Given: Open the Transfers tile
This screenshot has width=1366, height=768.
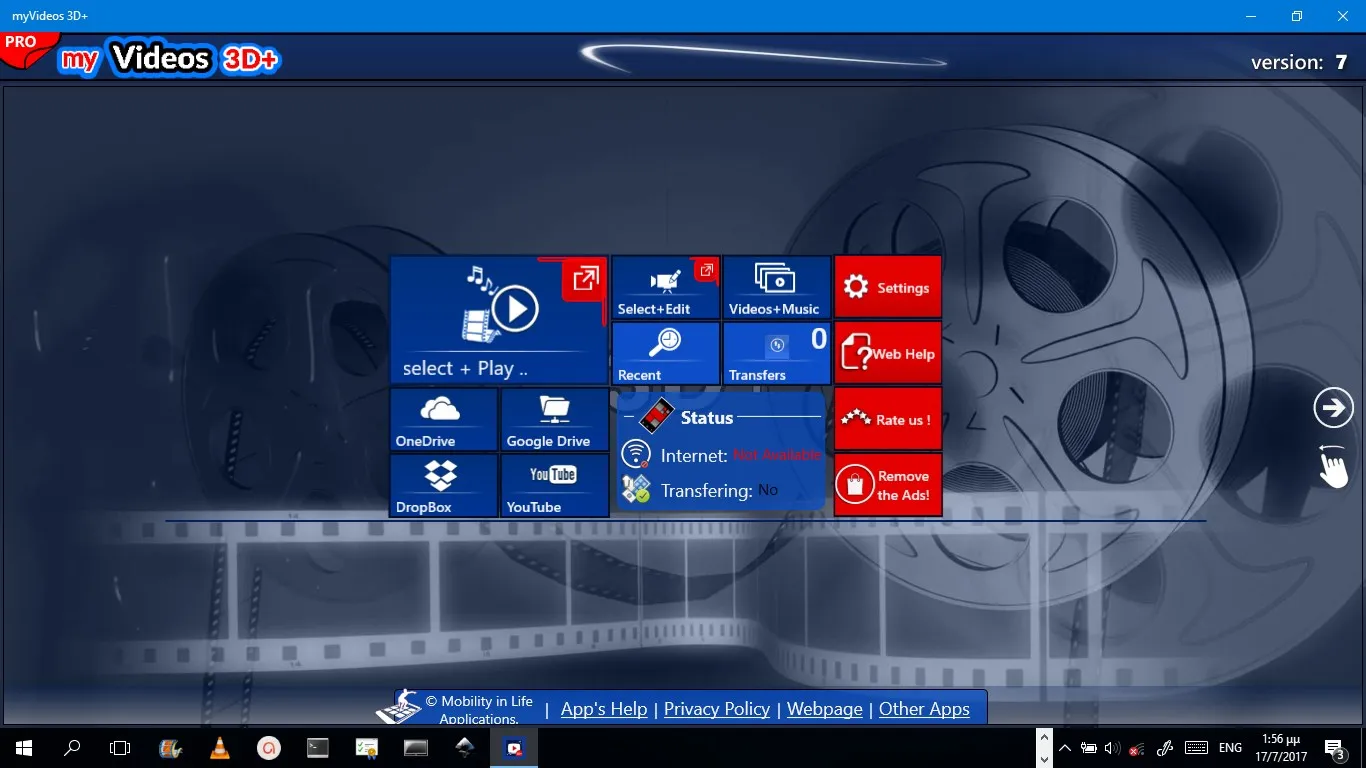Looking at the screenshot, I should 776,353.
